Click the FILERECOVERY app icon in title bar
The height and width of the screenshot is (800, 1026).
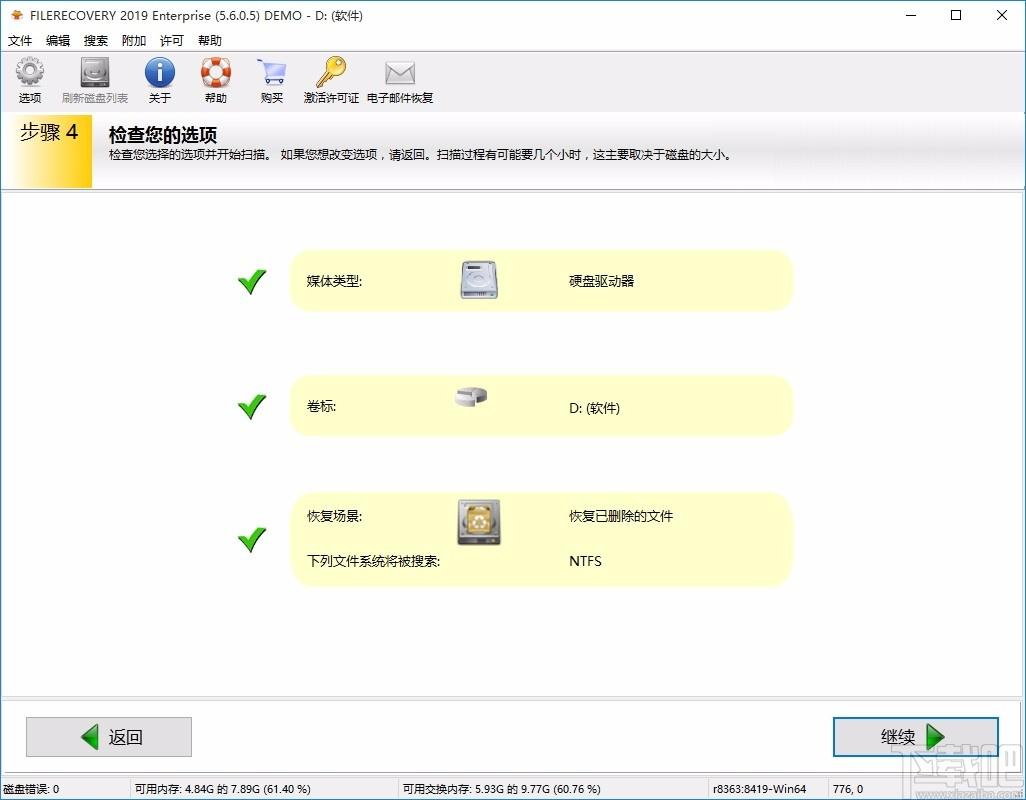[16, 15]
